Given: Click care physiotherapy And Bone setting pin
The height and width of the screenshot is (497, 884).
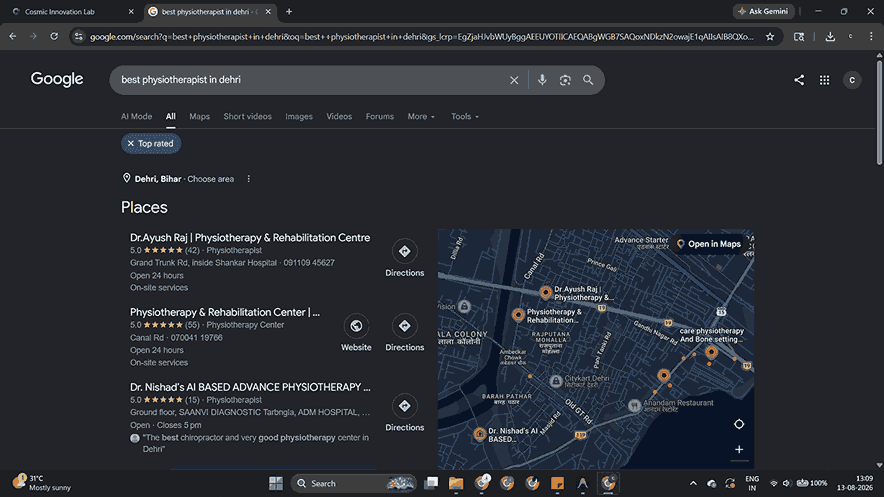Looking at the screenshot, I should 711,353.
